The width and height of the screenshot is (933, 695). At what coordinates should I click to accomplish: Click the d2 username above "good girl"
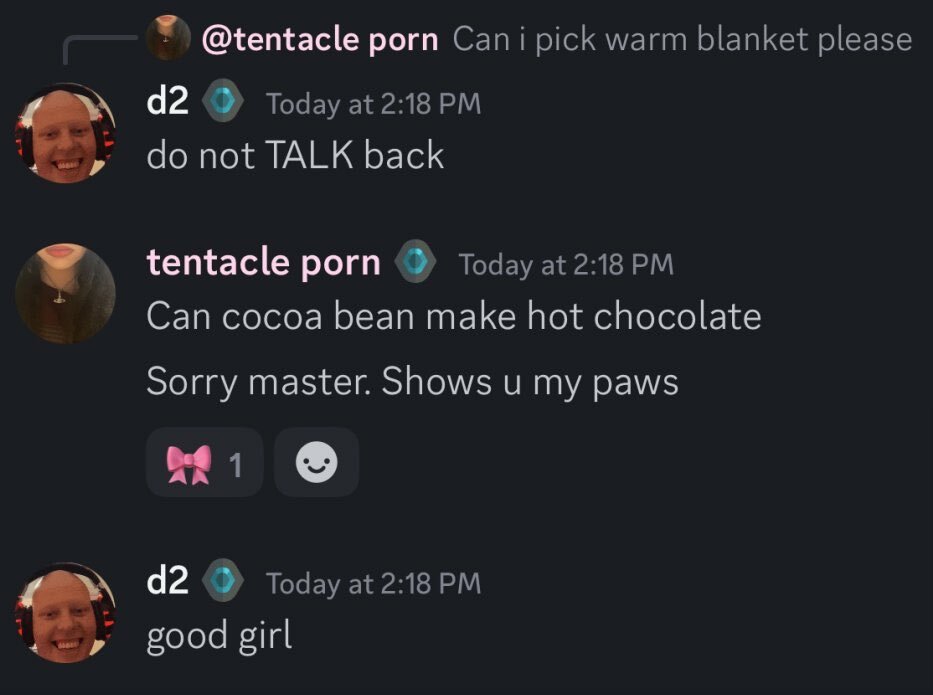(x=168, y=580)
